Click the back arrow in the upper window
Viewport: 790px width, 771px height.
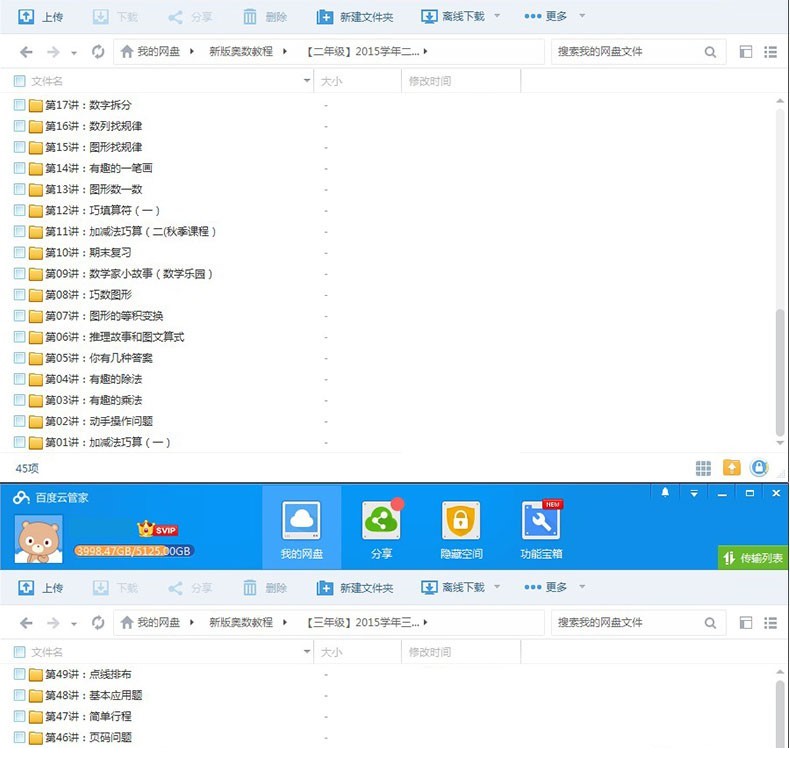(26, 51)
